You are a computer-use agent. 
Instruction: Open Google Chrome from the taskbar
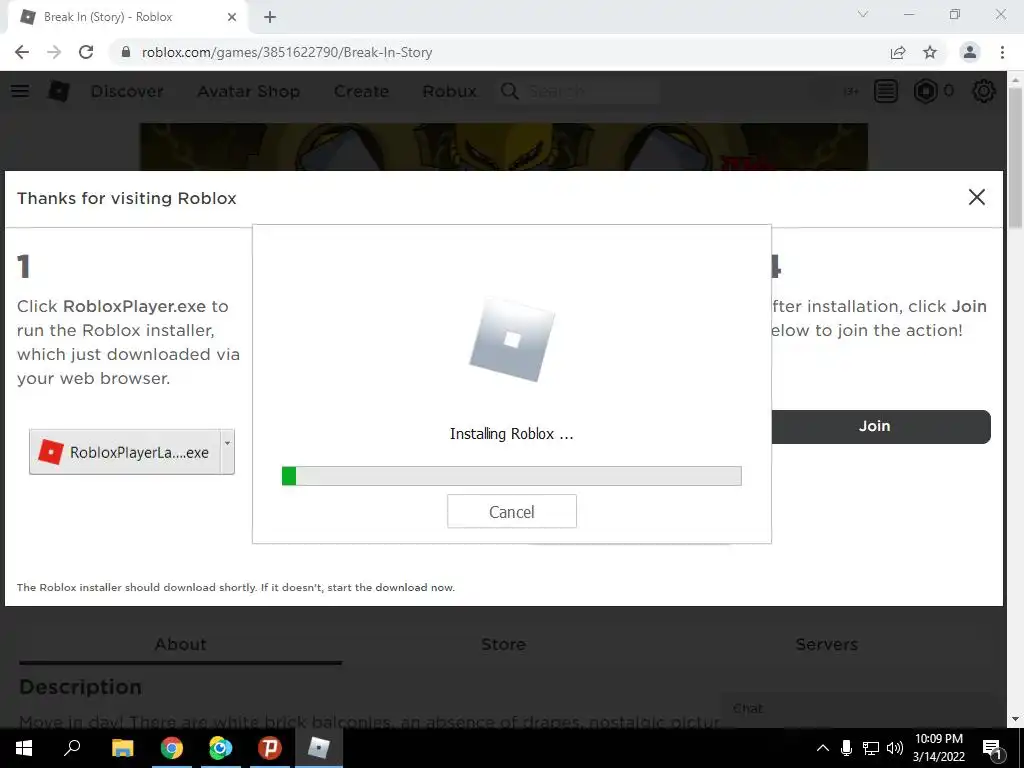[x=172, y=748]
